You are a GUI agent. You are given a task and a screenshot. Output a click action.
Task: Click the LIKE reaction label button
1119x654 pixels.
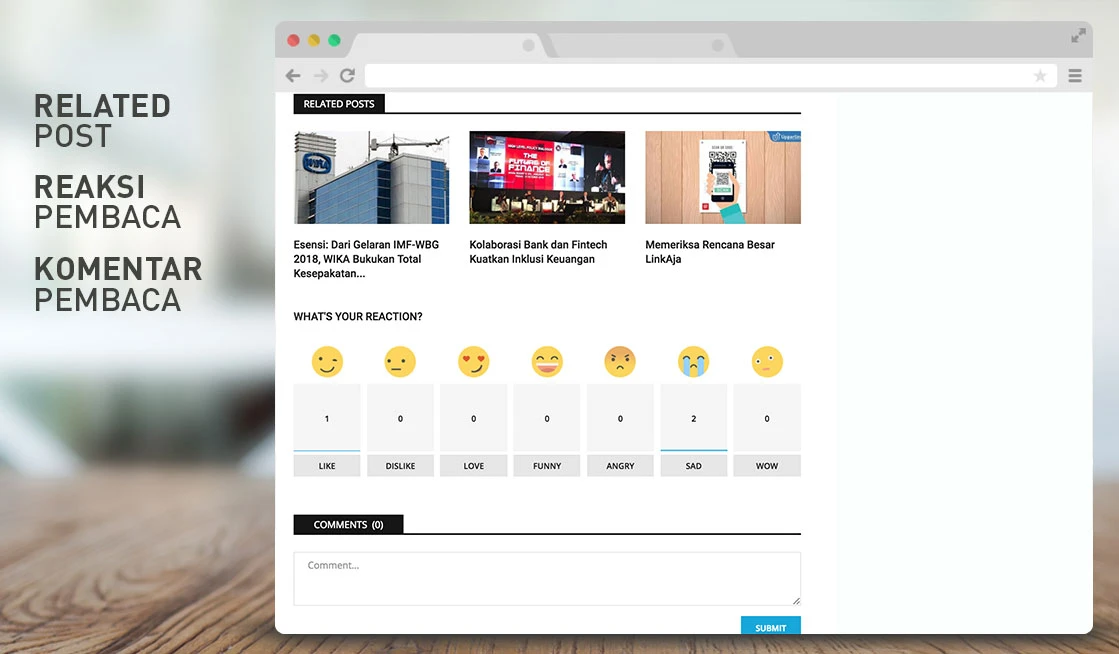327,466
